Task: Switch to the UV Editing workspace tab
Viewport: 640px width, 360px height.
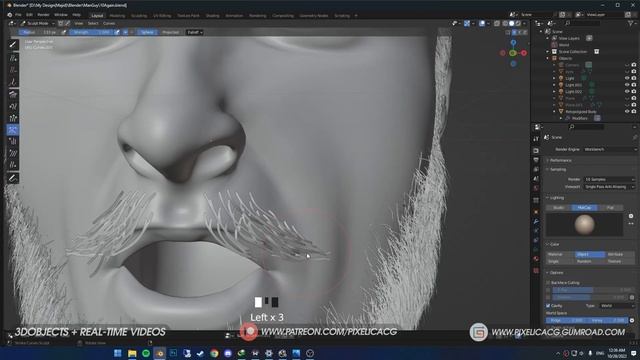Action: click(x=162, y=16)
